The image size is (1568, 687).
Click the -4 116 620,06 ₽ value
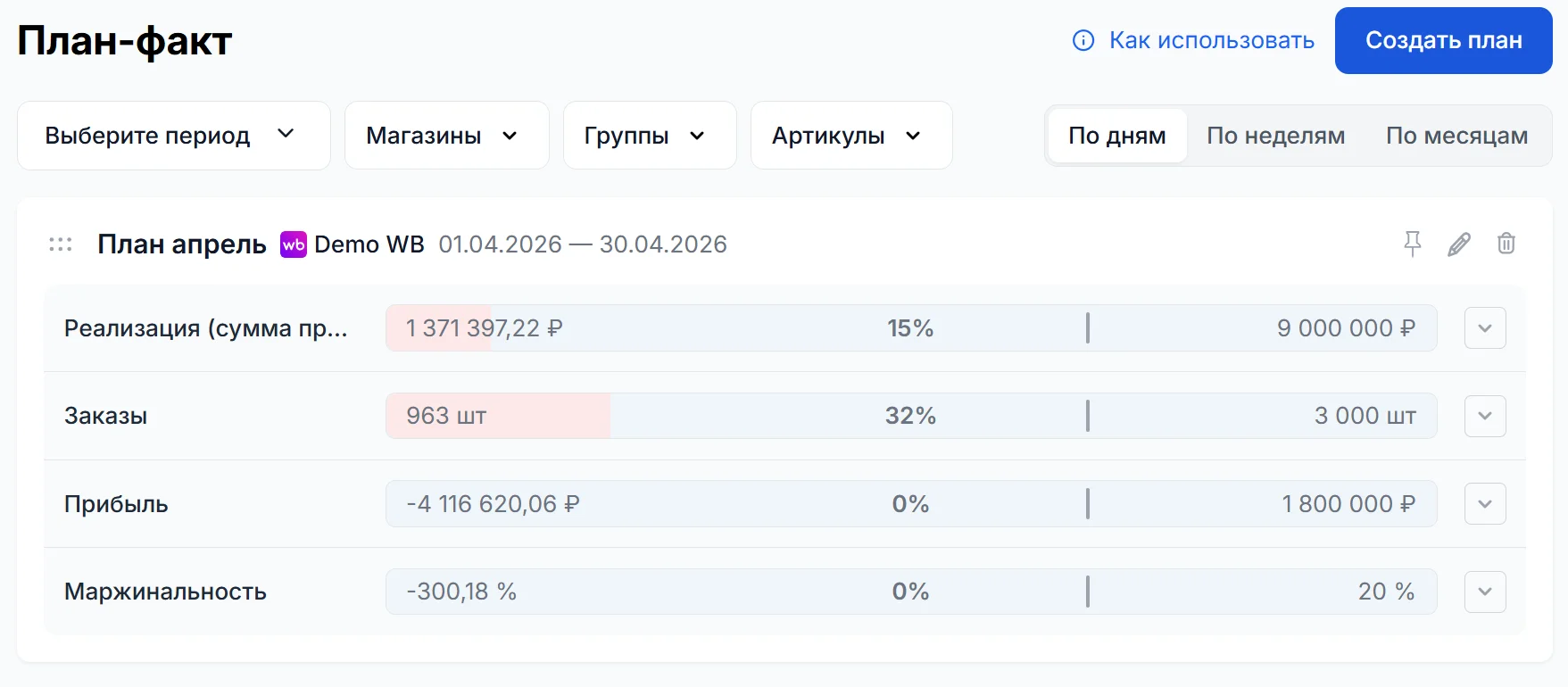[494, 504]
